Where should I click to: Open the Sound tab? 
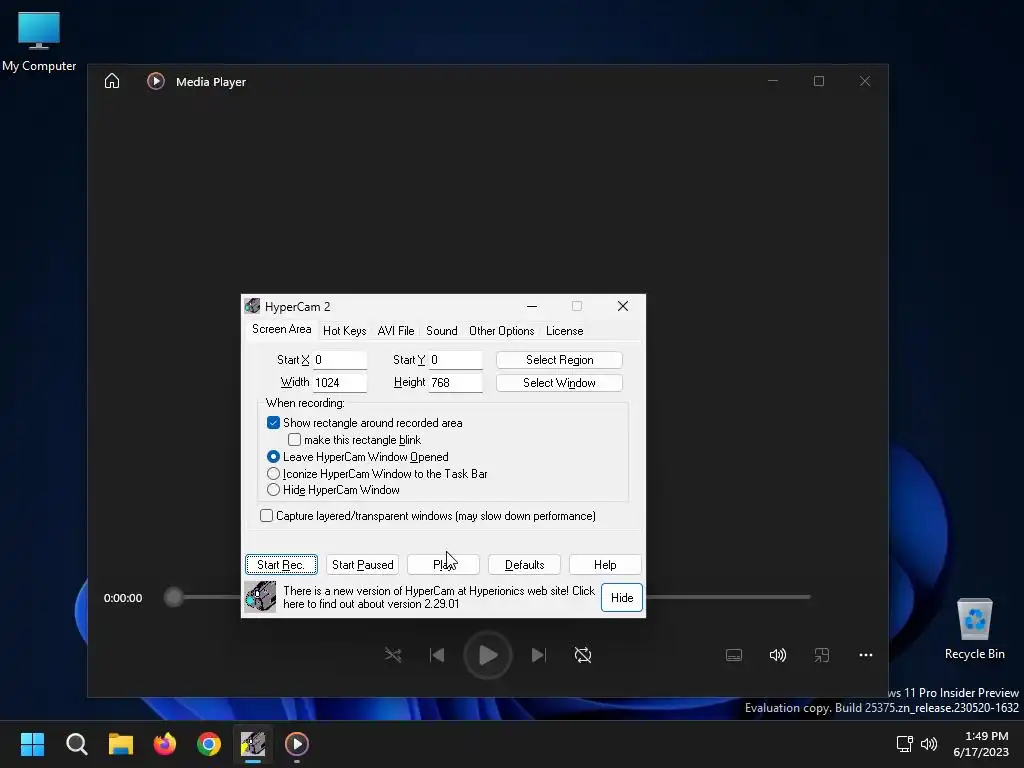click(x=441, y=330)
